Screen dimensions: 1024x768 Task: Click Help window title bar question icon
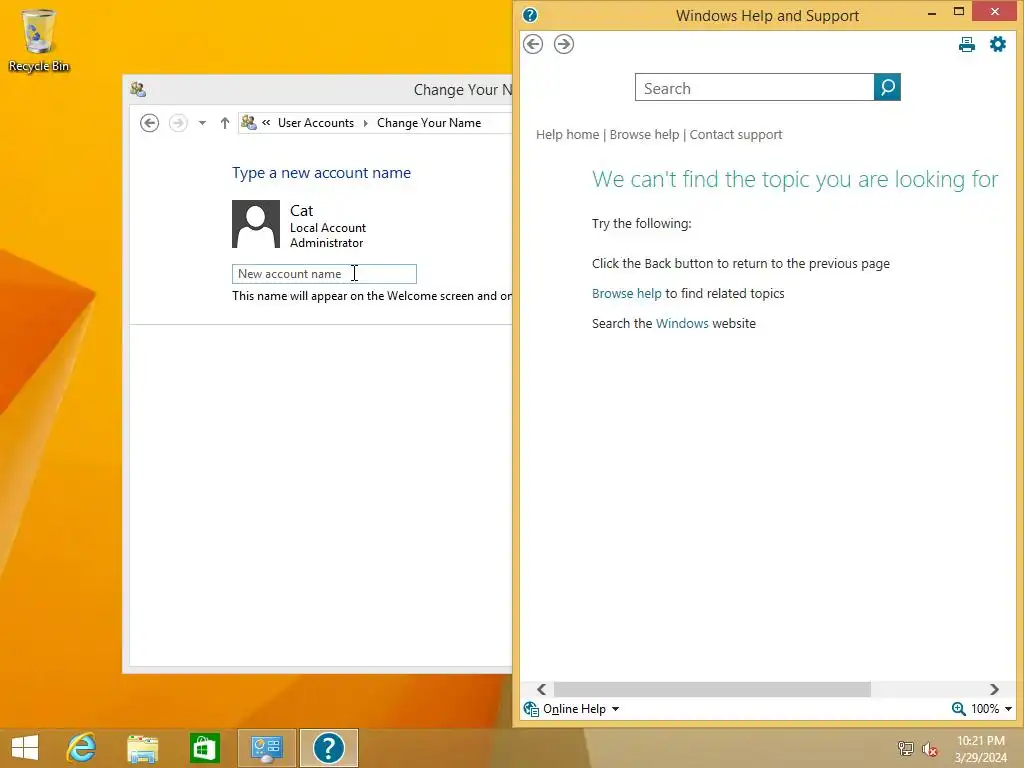(530, 14)
